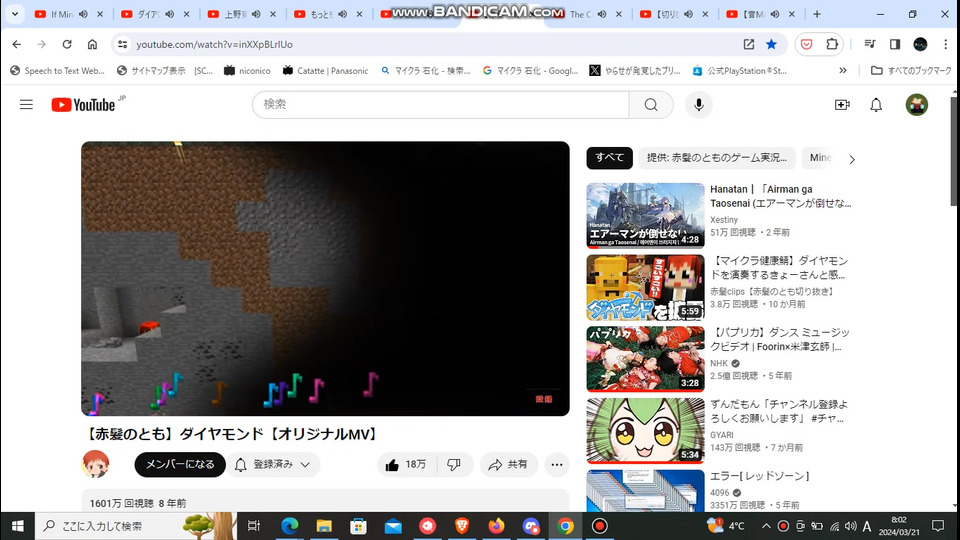
Task: Open a new browser tab
Action: click(817, 13)
